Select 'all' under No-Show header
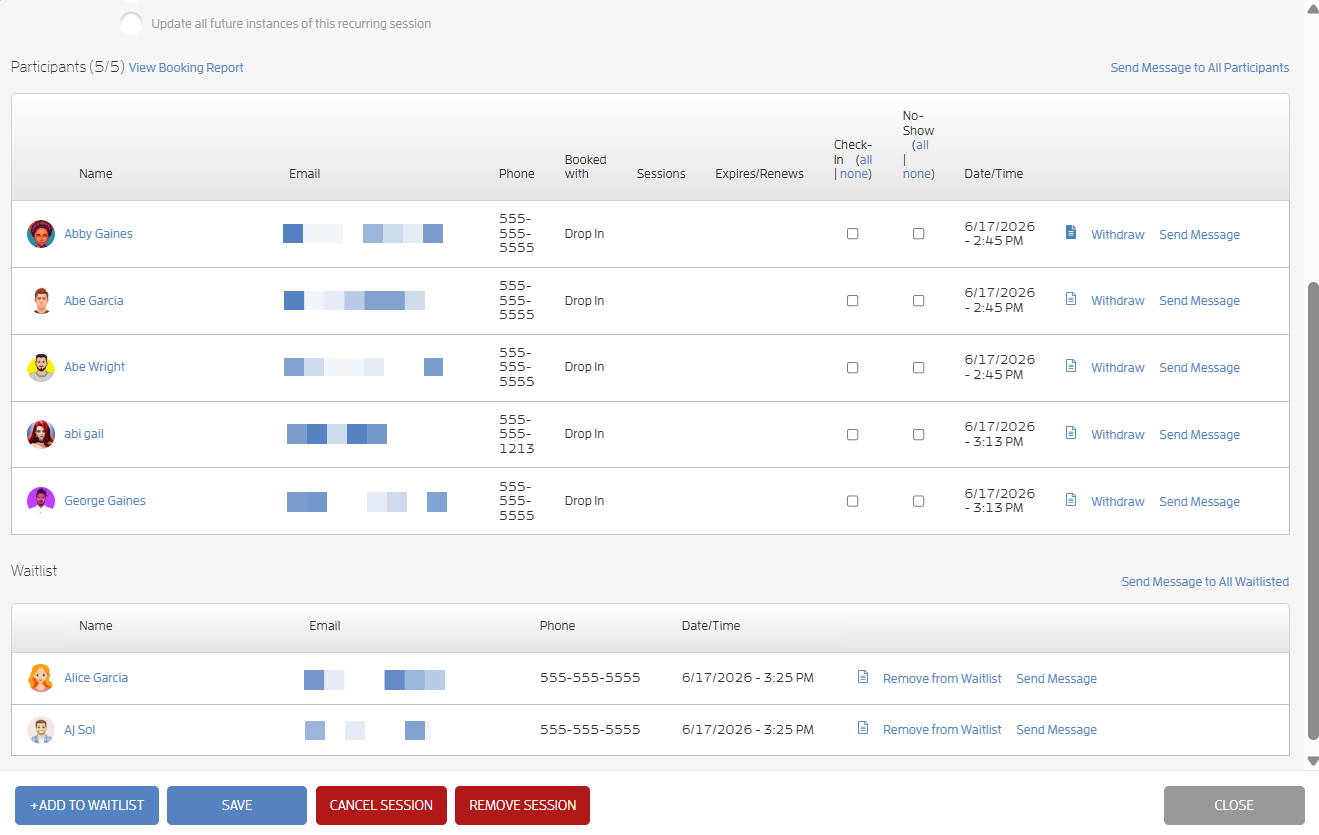Viewport: 1319px width, 835px height. tap(922, 145)
